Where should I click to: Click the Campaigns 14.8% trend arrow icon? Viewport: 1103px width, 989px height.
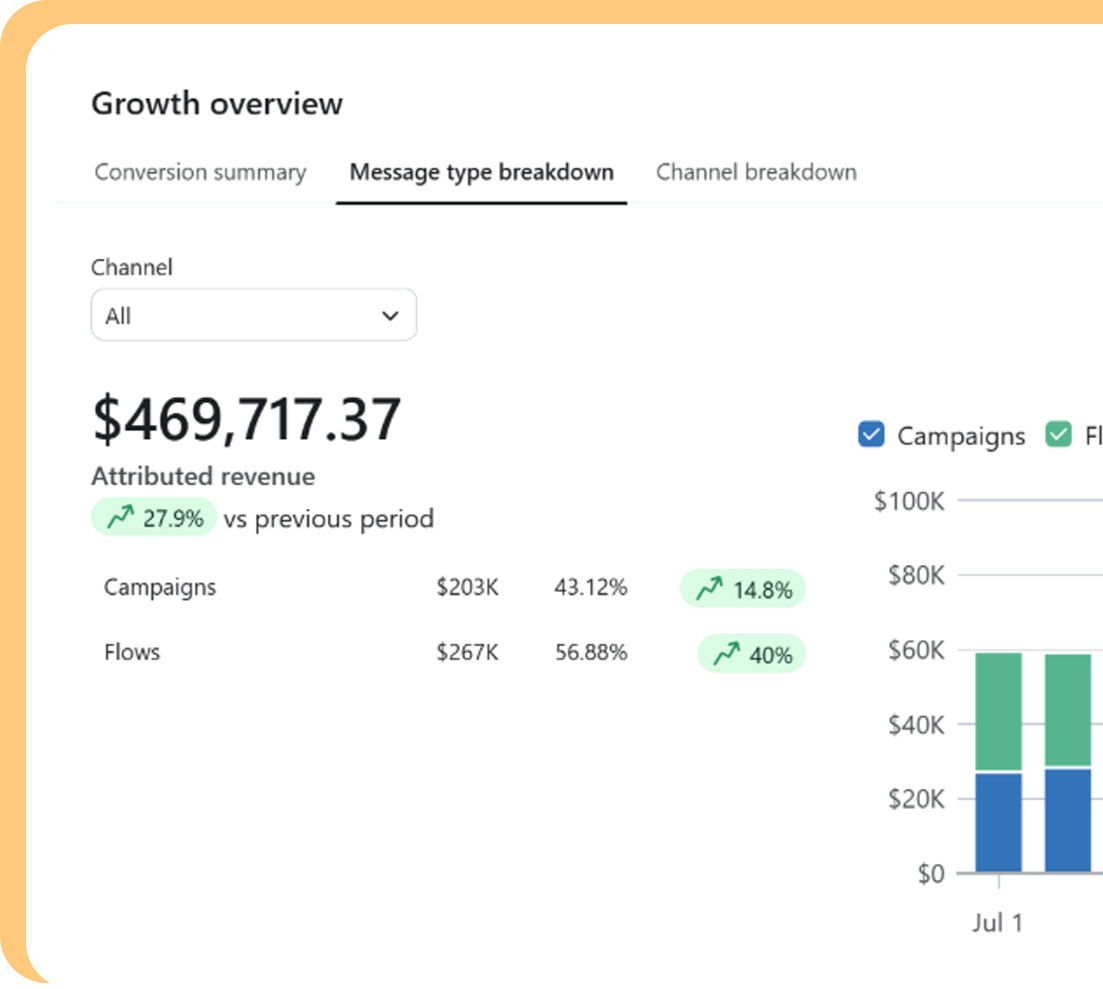coord(709,590)
